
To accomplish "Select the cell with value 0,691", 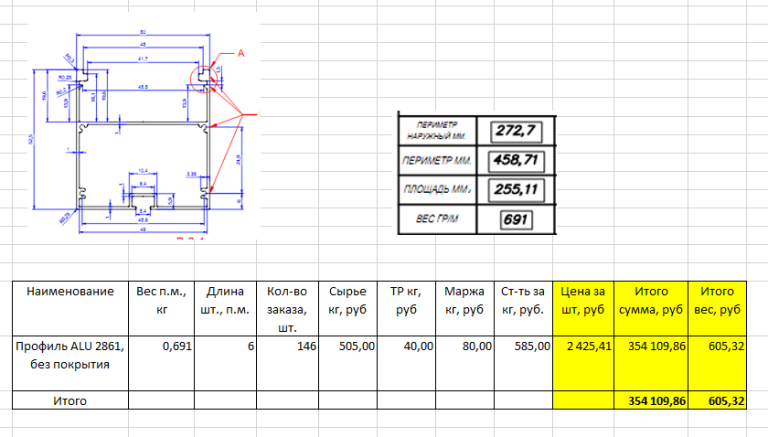I will (161, 364).
